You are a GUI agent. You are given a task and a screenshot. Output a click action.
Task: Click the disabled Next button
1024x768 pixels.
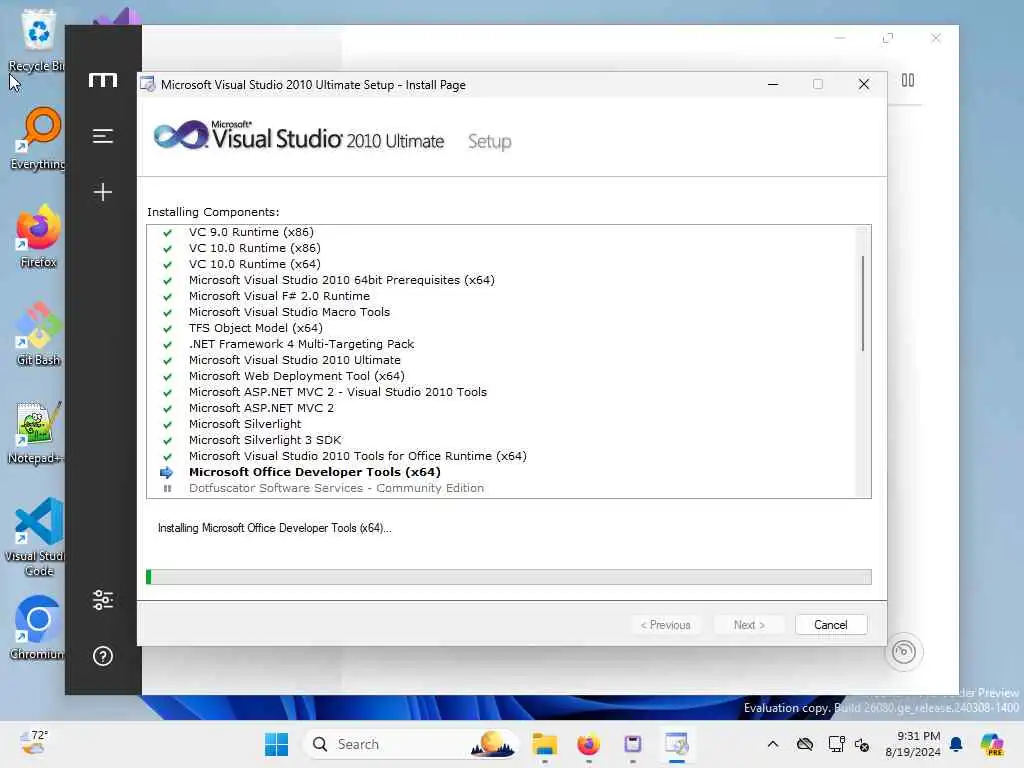[749, 625]
